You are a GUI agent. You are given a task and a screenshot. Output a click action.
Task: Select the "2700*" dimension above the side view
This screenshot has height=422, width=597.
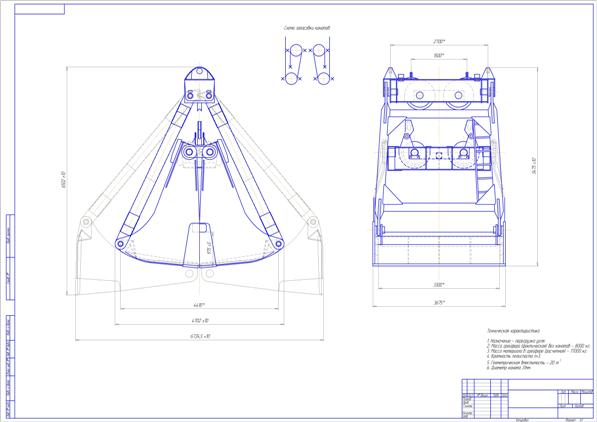coord(439,41)
